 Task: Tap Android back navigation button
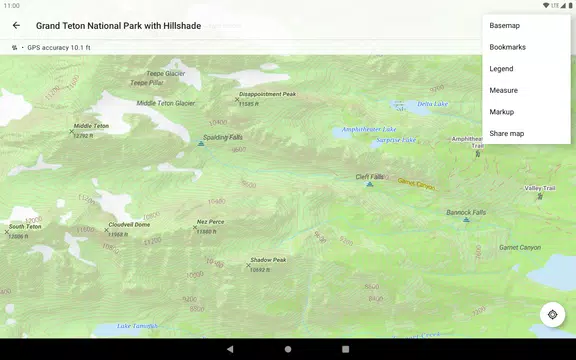(x=230, y=349)
